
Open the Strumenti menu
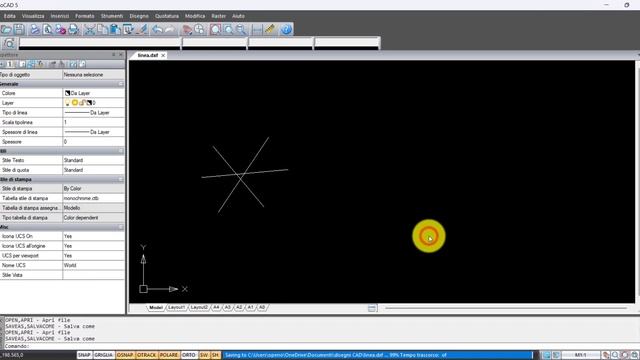coord(112,16)
